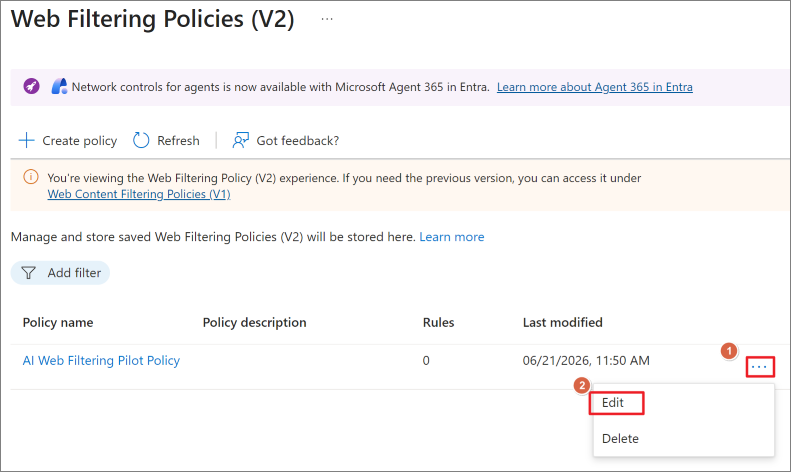Click the plus icon for Create policy
The height and width of the screenshot is (472, 791).
[26, 140]
